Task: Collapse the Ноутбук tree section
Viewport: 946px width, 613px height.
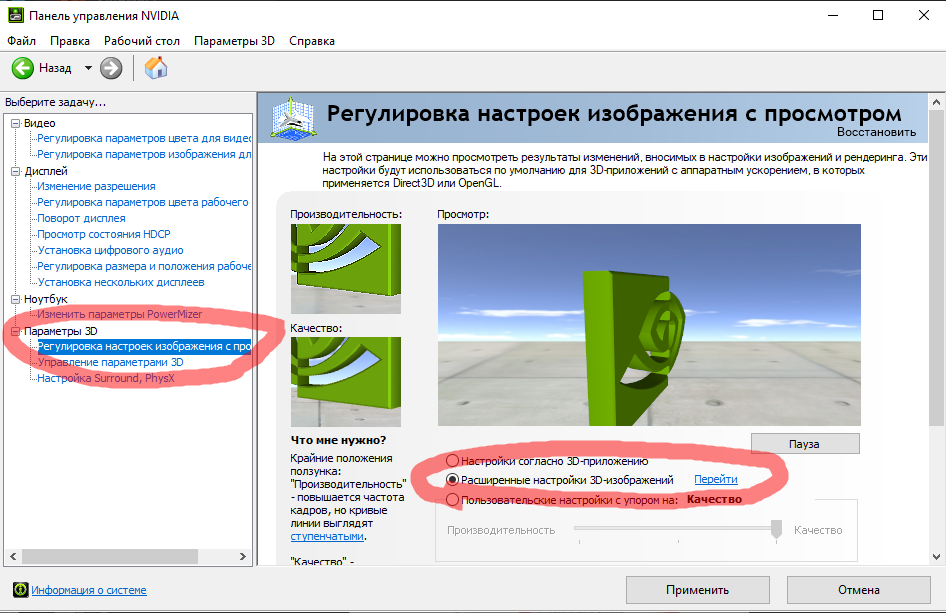Action: click(x=16, y=299)
